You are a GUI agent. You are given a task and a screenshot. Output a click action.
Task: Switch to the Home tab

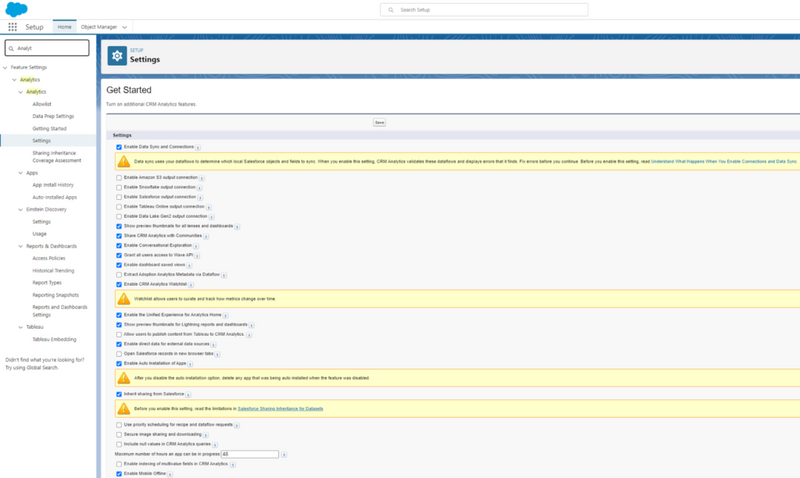(64, 27)
